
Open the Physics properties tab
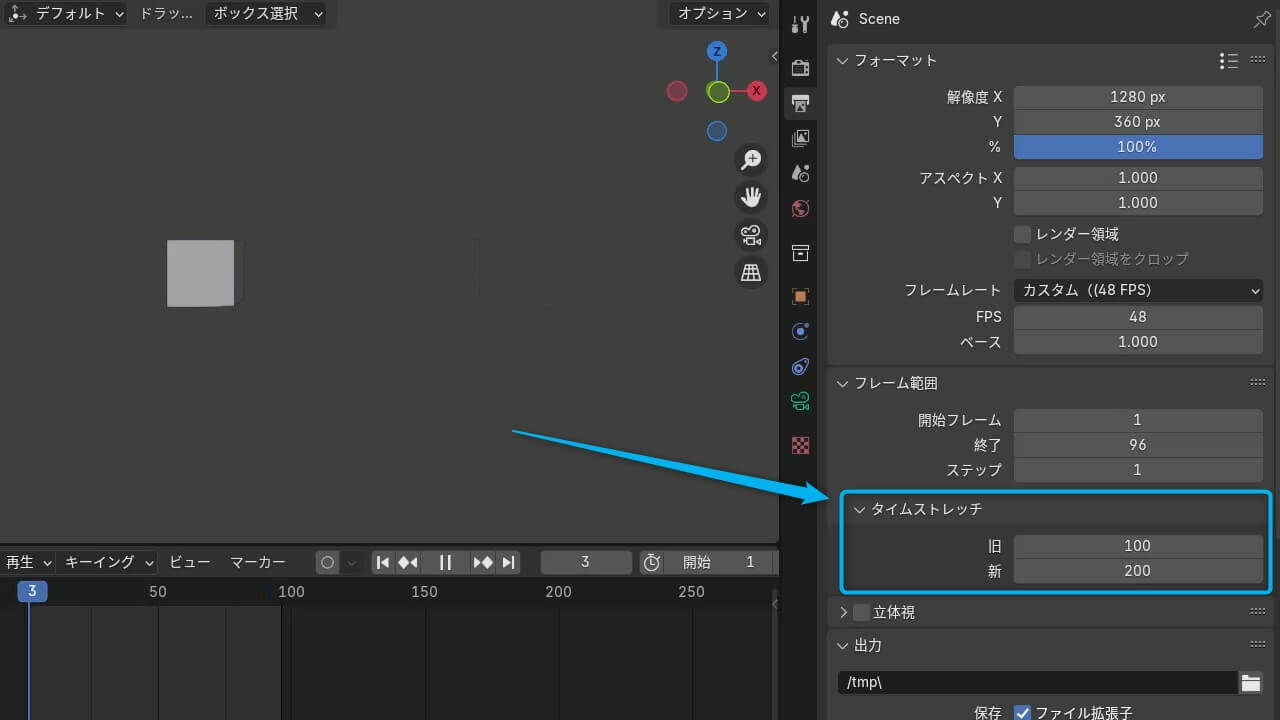click(799, 330)
